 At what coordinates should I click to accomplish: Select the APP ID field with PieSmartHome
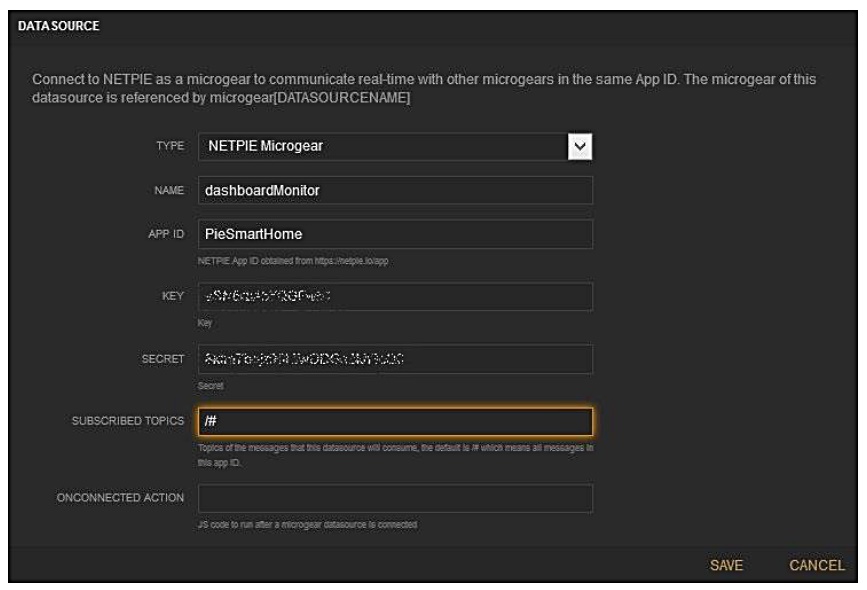(x=394, y=234)
